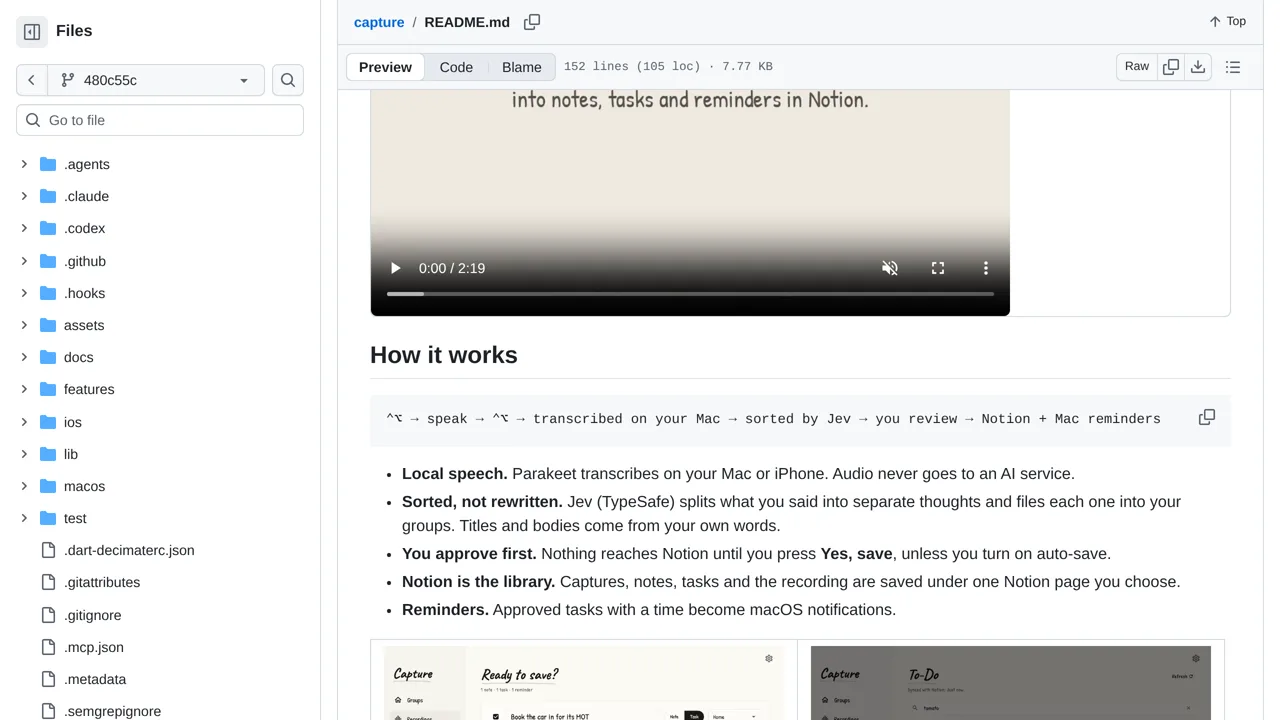Copy raw file contents

click(1171, 66)
